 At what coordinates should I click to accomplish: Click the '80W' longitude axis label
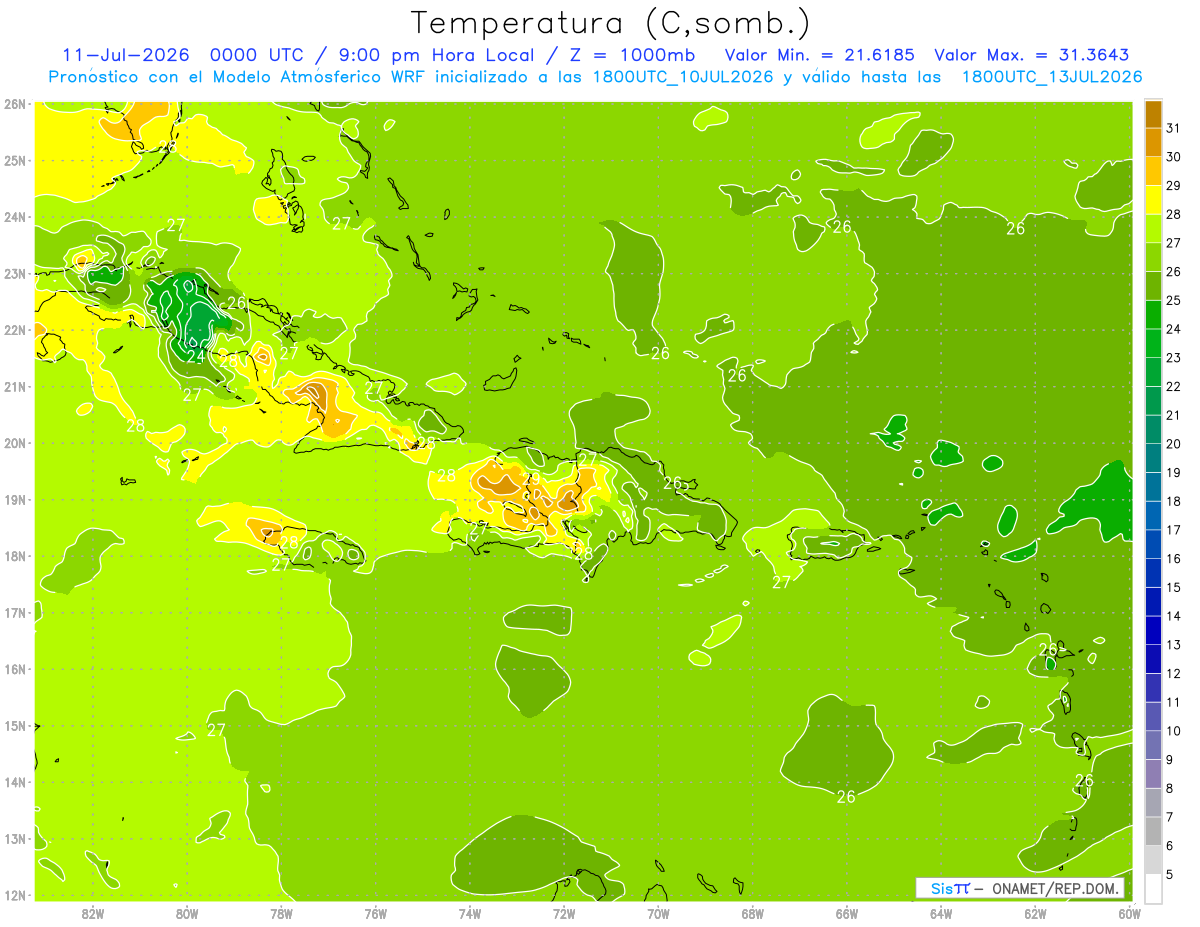(187, 913)
